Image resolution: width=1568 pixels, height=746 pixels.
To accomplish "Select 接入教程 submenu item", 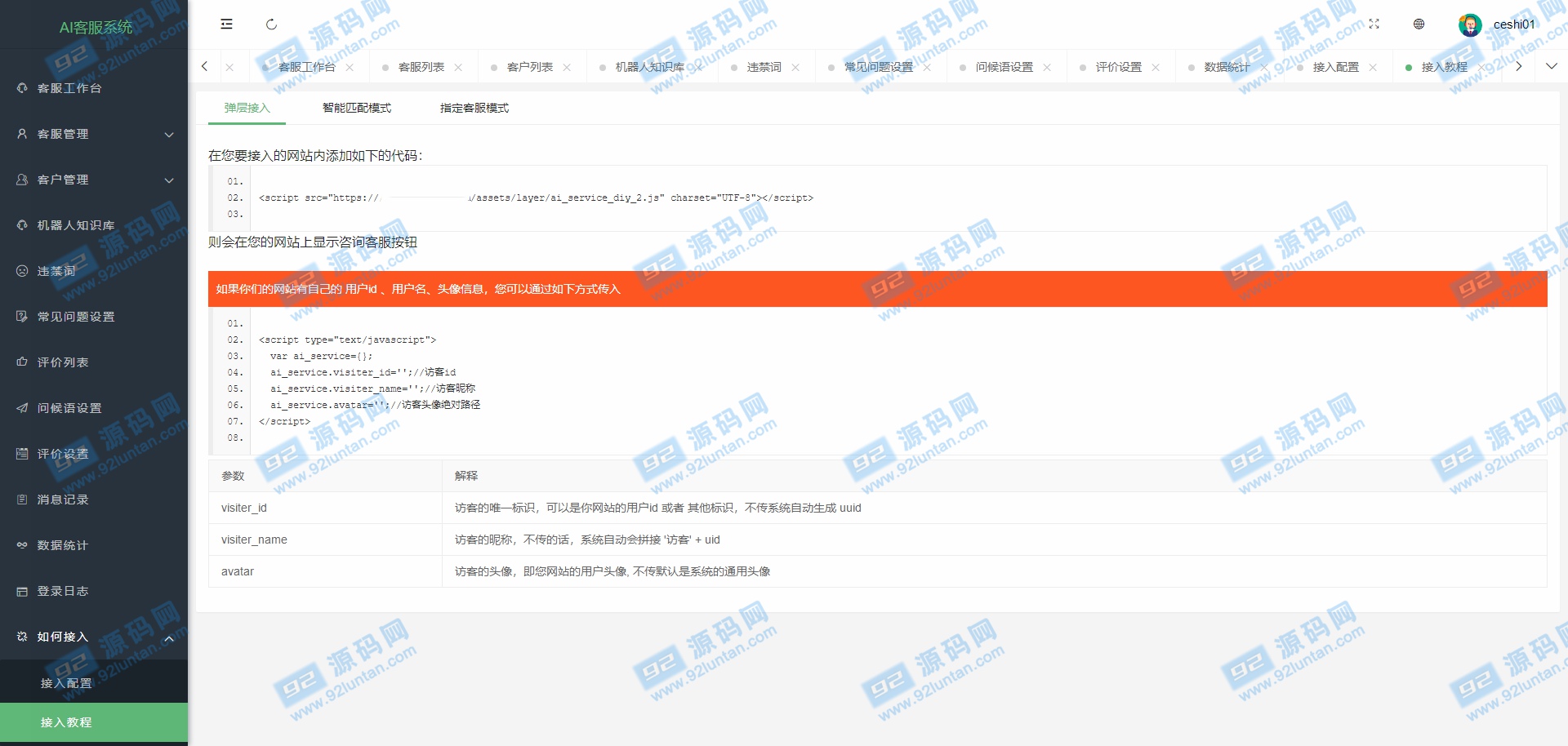I will [x=94, y=722].
